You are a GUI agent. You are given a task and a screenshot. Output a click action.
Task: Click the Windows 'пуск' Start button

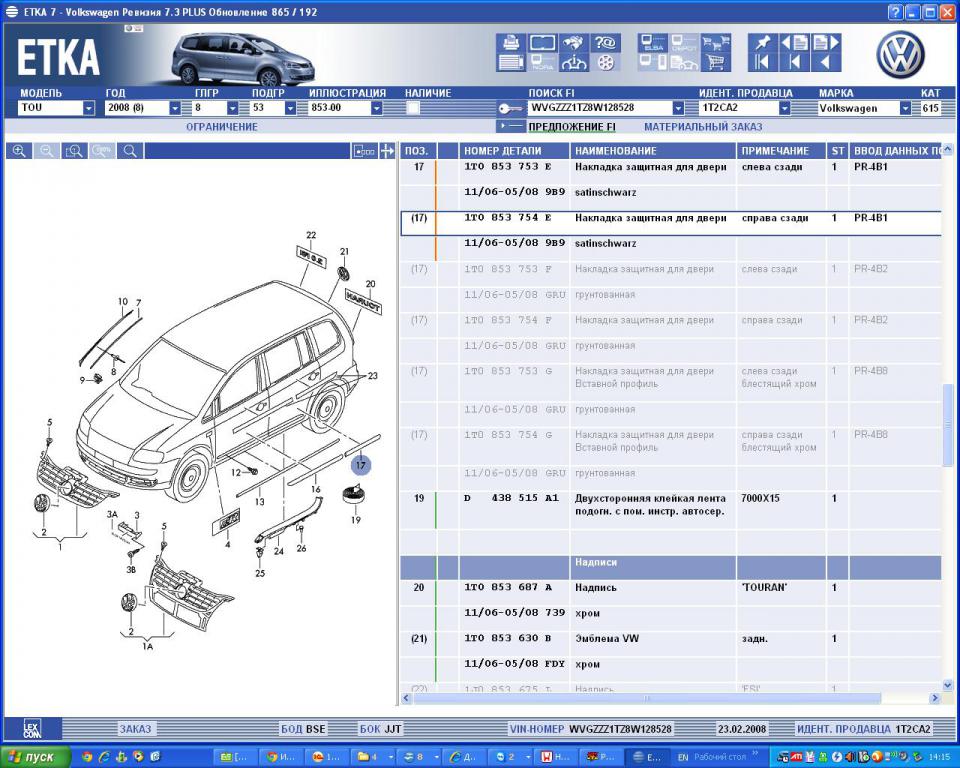(35, 757)
